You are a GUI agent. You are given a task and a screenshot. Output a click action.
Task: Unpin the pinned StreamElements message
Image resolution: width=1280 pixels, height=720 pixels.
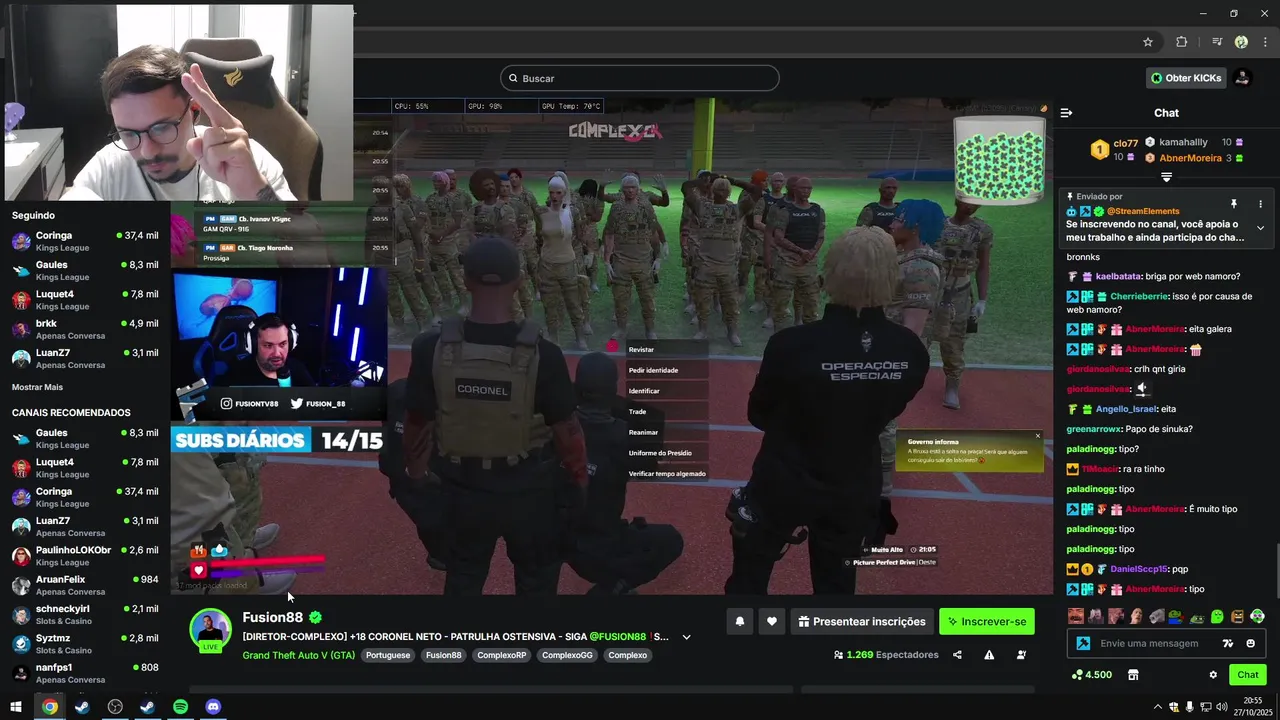1234,203
